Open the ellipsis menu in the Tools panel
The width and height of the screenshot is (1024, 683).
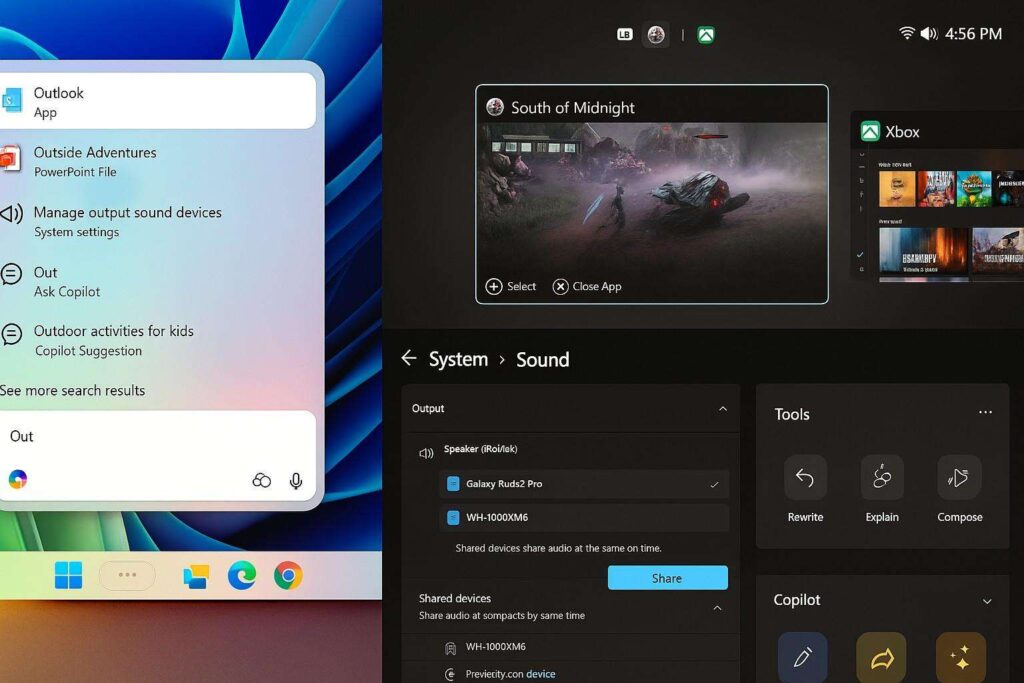coord(985,412)
